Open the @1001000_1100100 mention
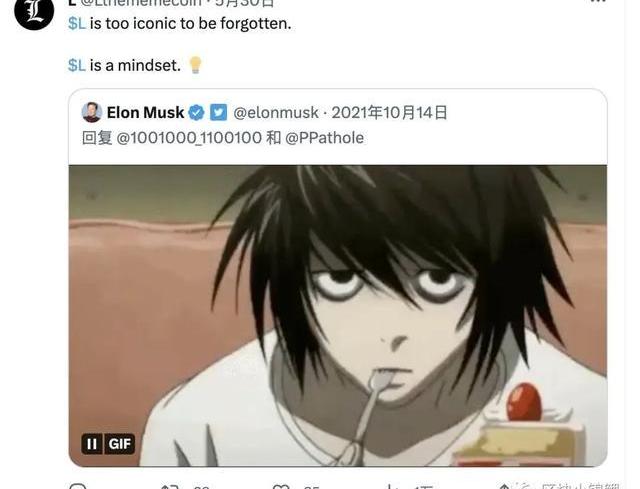 [x=189, y=138]
